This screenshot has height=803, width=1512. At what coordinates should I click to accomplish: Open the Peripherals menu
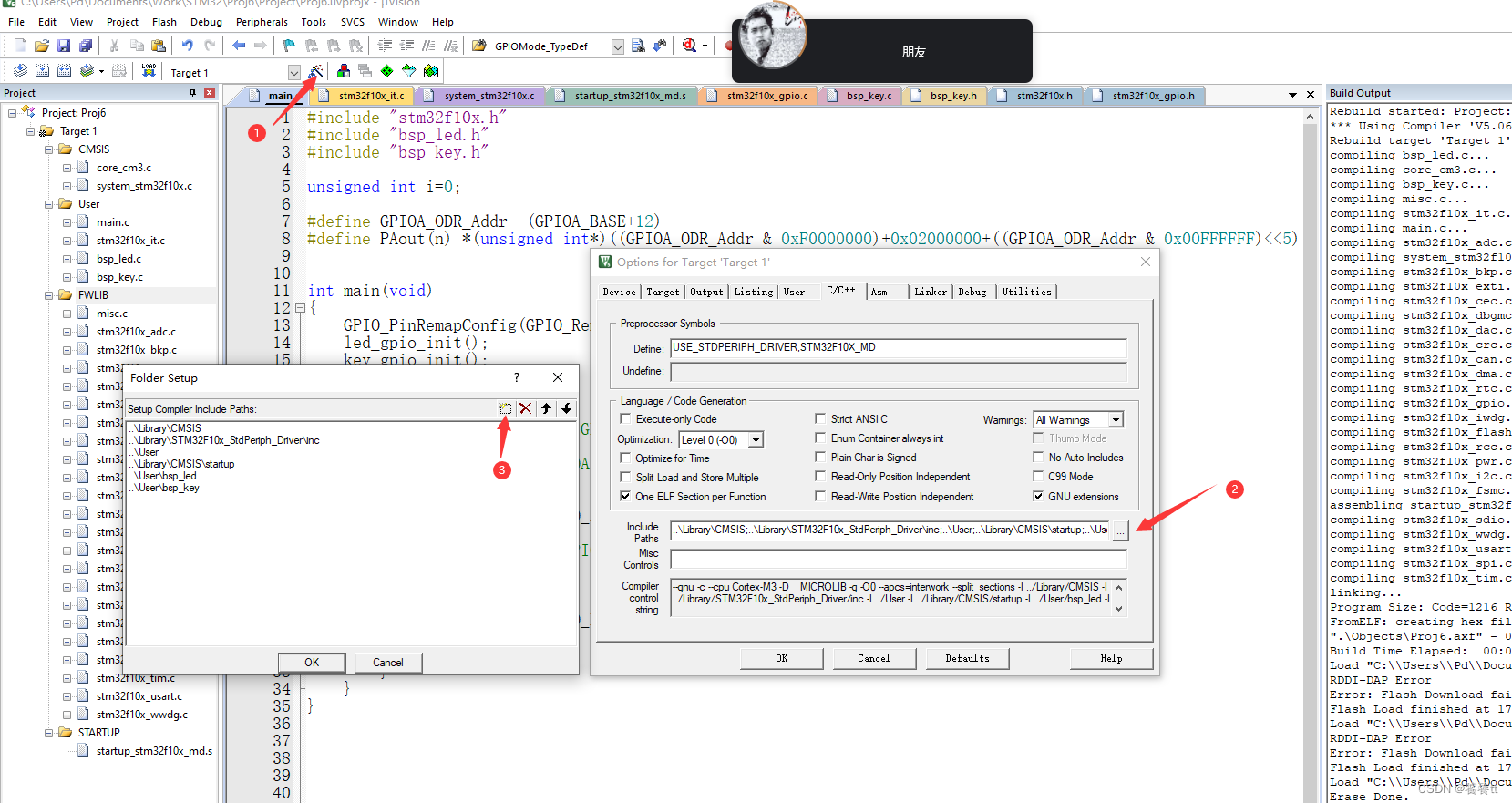(262, 22)
